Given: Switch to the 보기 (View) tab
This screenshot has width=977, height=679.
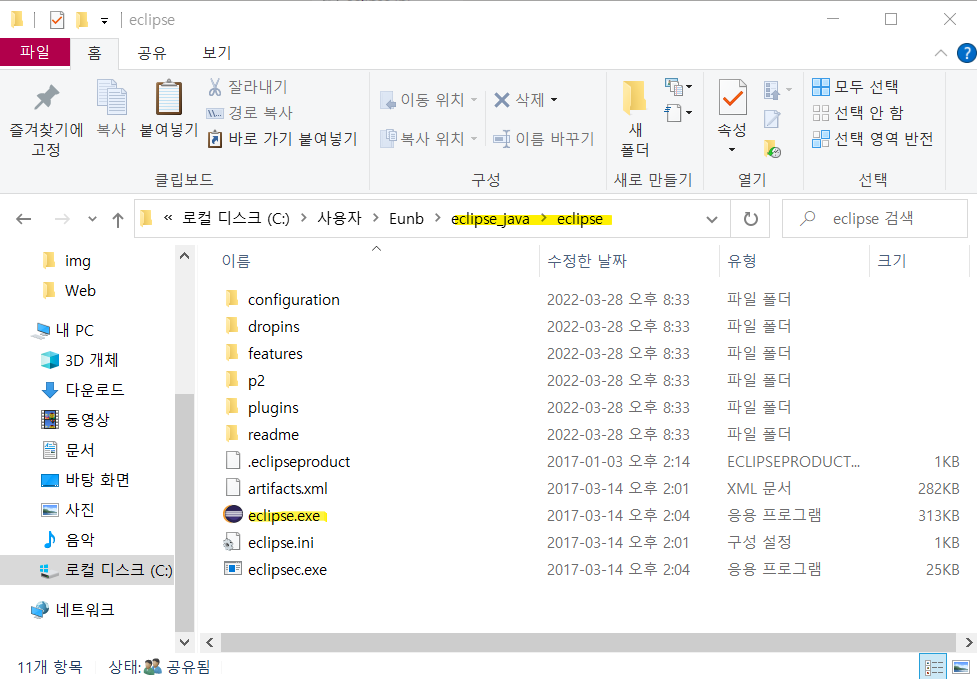Looking at the screenshot, I should coord(217,53).
